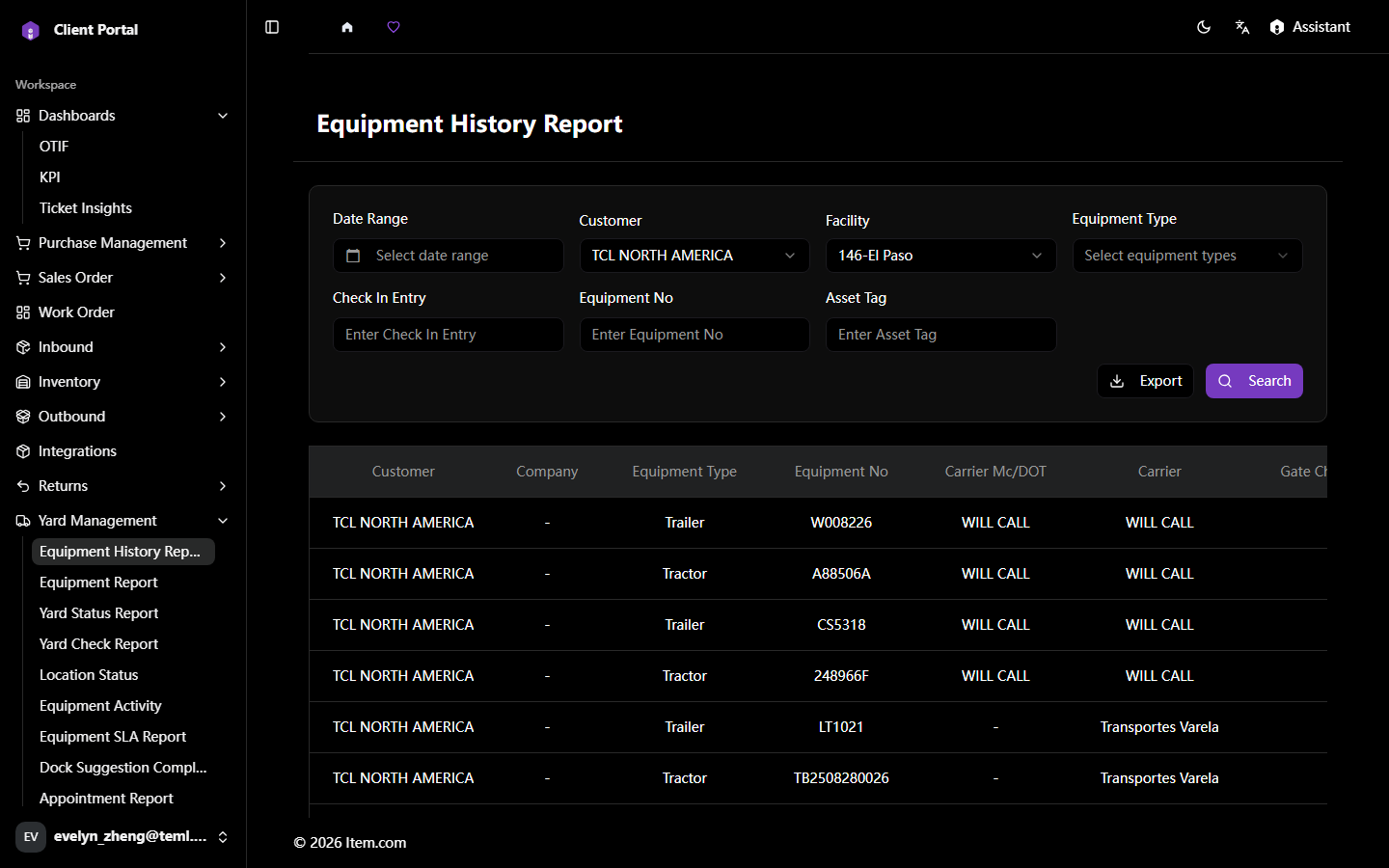Collapse the Dashboards section

(123, 116)
